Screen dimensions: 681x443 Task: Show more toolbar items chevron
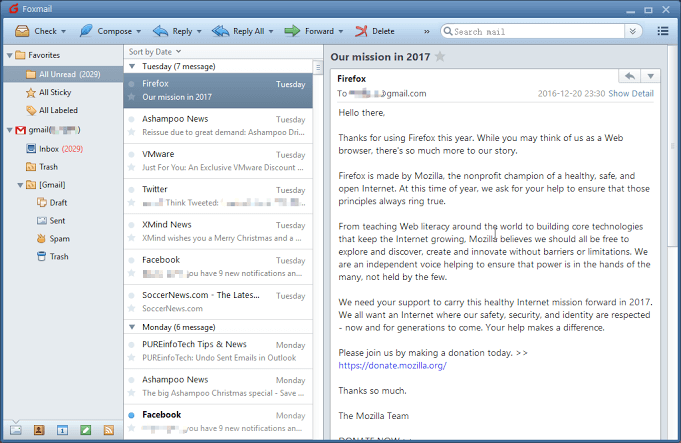click(x=426, y=31)
